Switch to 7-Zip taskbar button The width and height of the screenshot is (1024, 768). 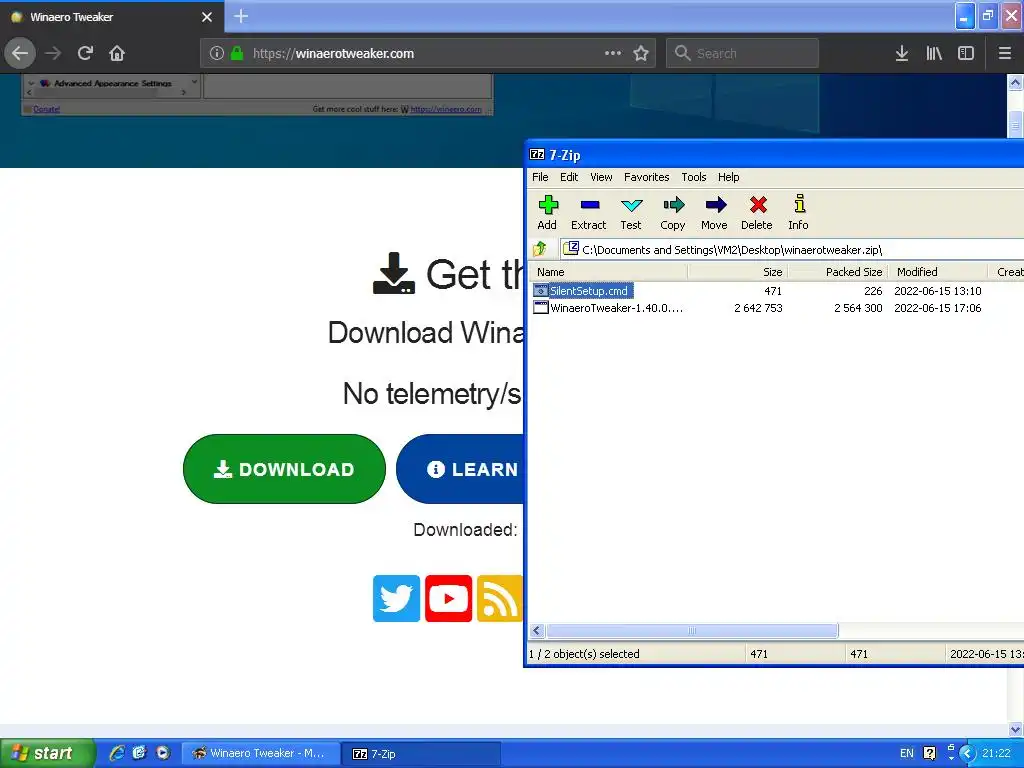[420, 754]
